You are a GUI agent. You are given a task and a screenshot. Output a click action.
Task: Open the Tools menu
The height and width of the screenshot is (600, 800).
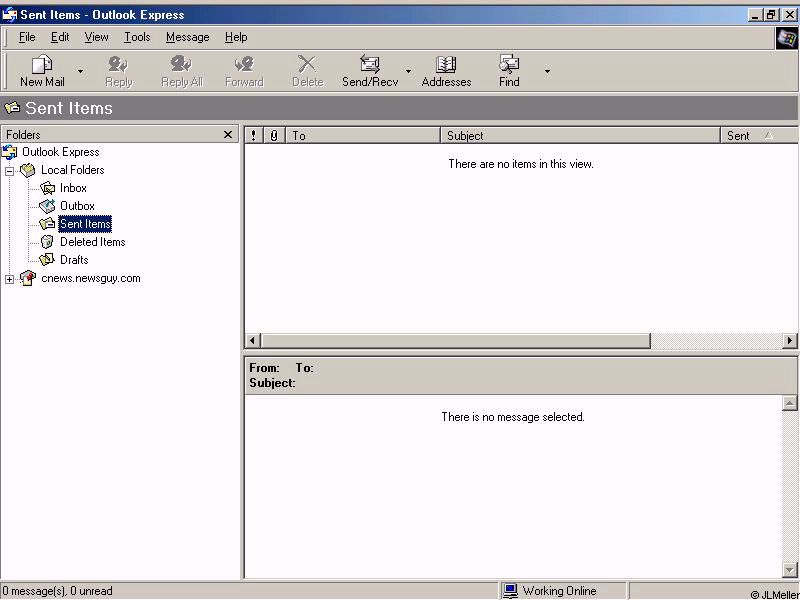tap(137, 37)
